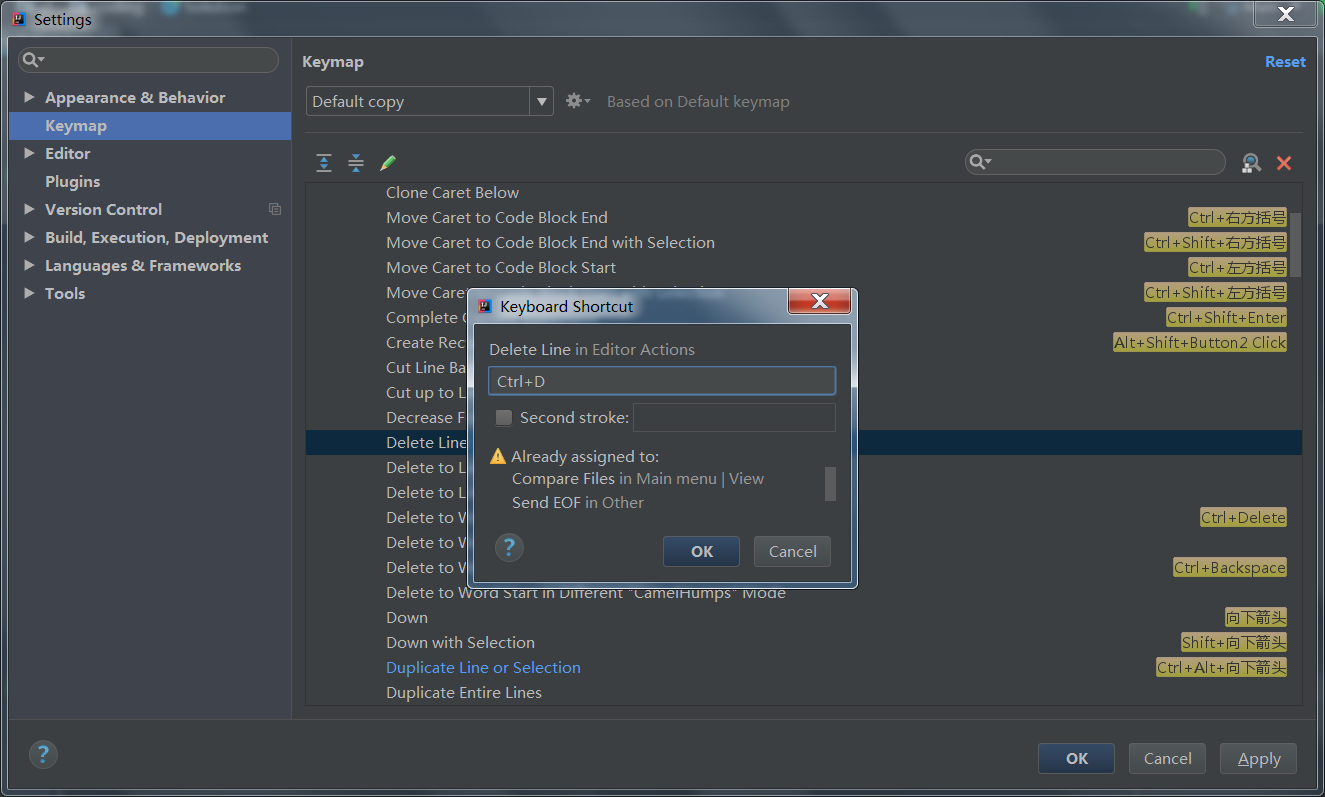Select Move Caret to Code Block End with Selection
Viewport: 1325px width, 797px height.
551,242
